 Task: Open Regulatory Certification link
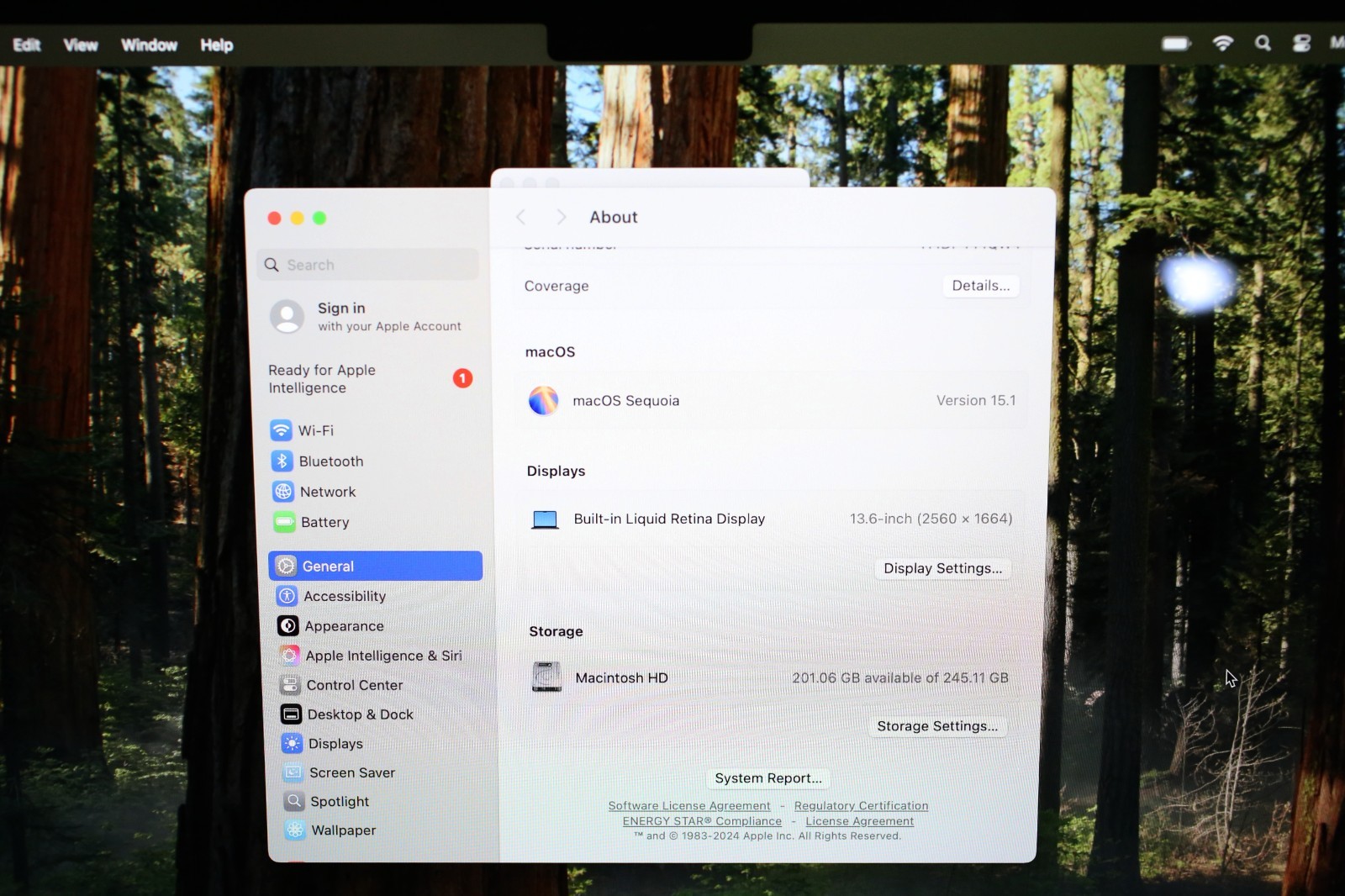pyautogui.click(x=861, y=805)
